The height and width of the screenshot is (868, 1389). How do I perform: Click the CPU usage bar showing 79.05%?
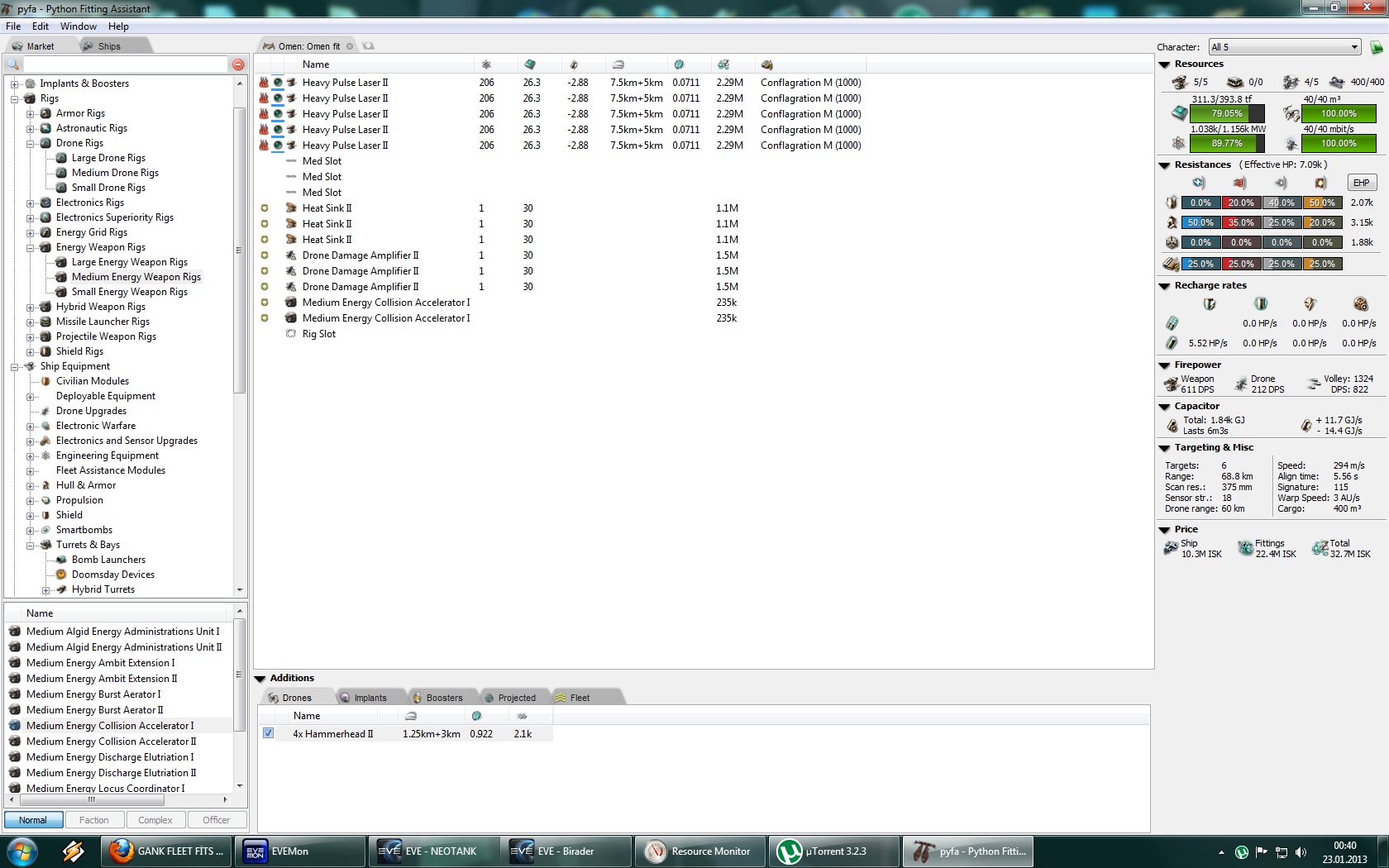(1227, 113)
